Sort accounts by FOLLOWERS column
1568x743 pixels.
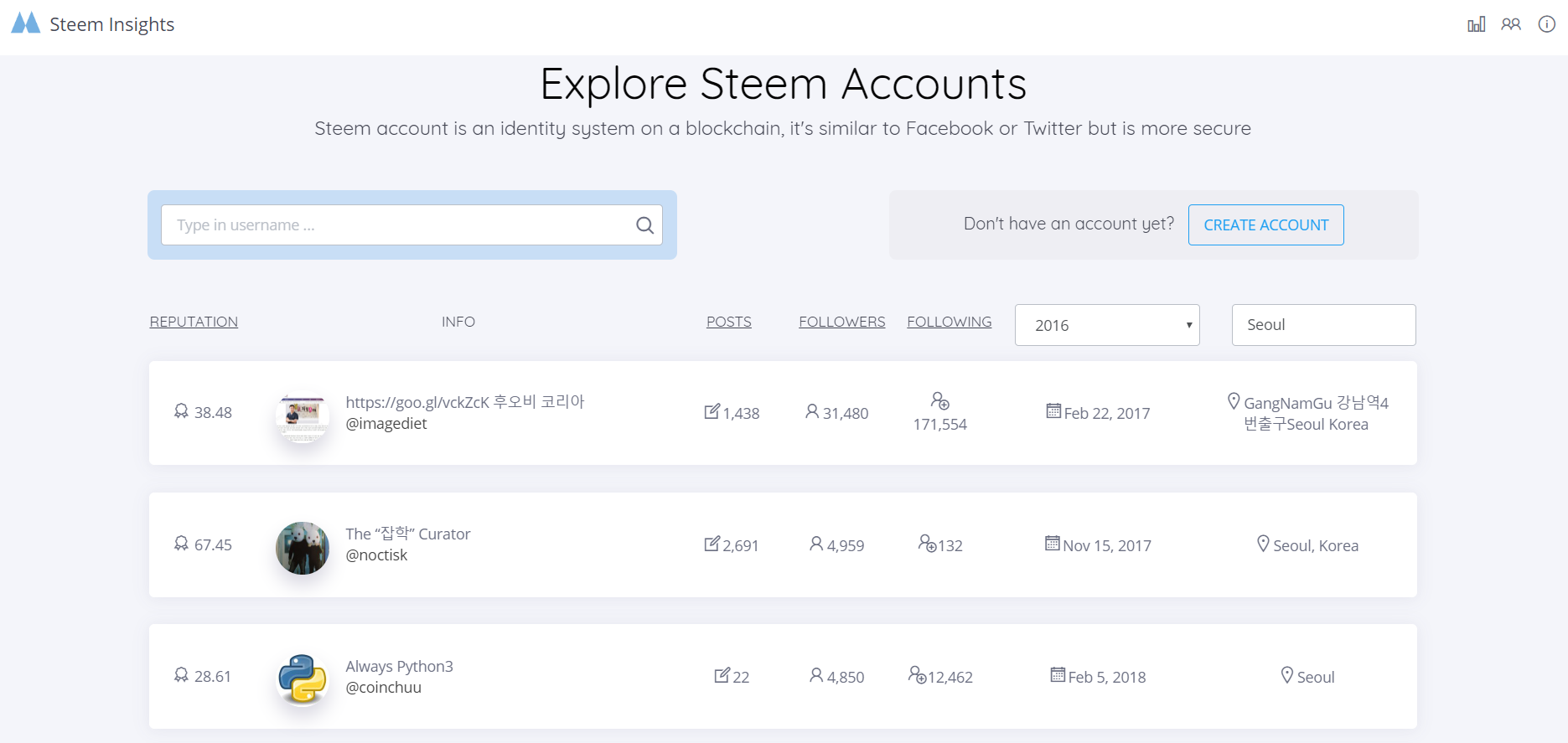[841, 322]
